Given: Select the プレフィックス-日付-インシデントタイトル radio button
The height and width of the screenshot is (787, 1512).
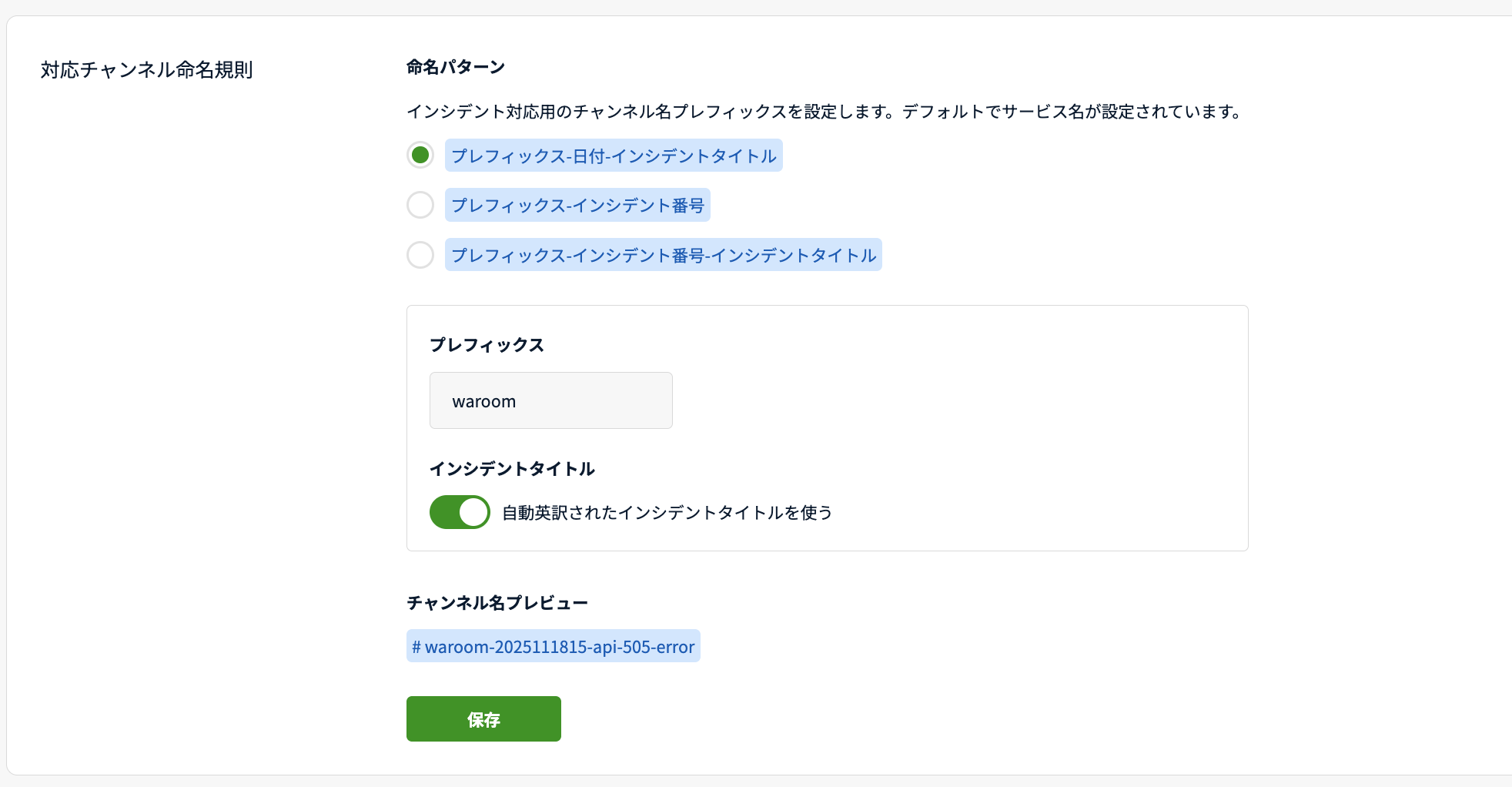Looking at the screenshot, I should point(420,156).
